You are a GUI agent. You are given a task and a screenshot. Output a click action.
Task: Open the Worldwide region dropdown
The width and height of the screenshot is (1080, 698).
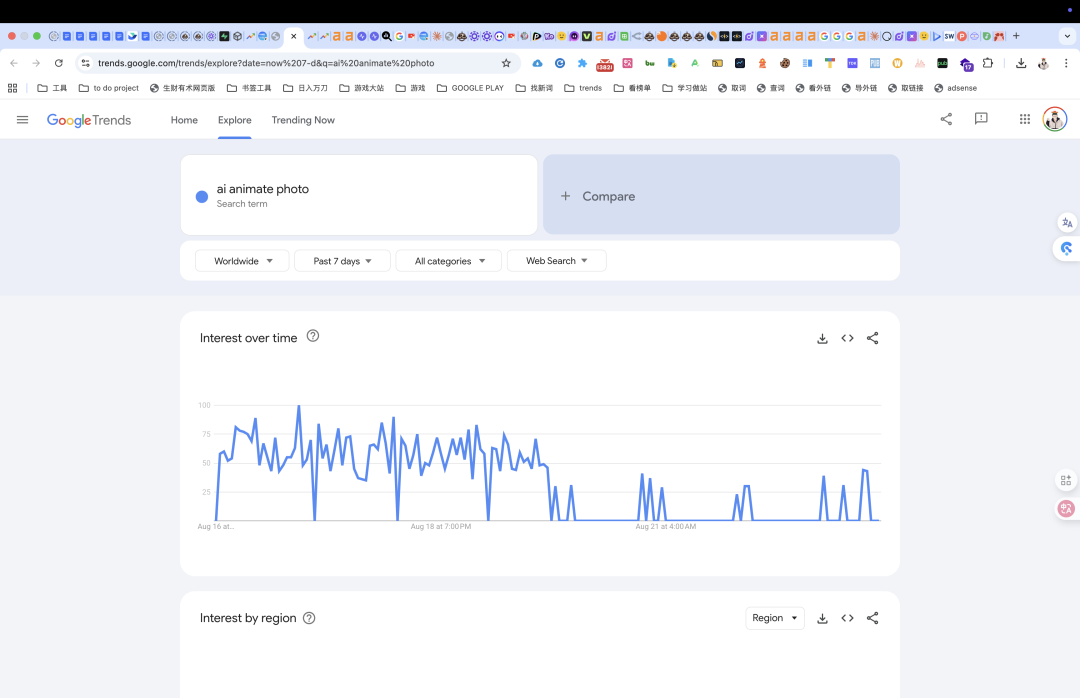pos(242,260)
